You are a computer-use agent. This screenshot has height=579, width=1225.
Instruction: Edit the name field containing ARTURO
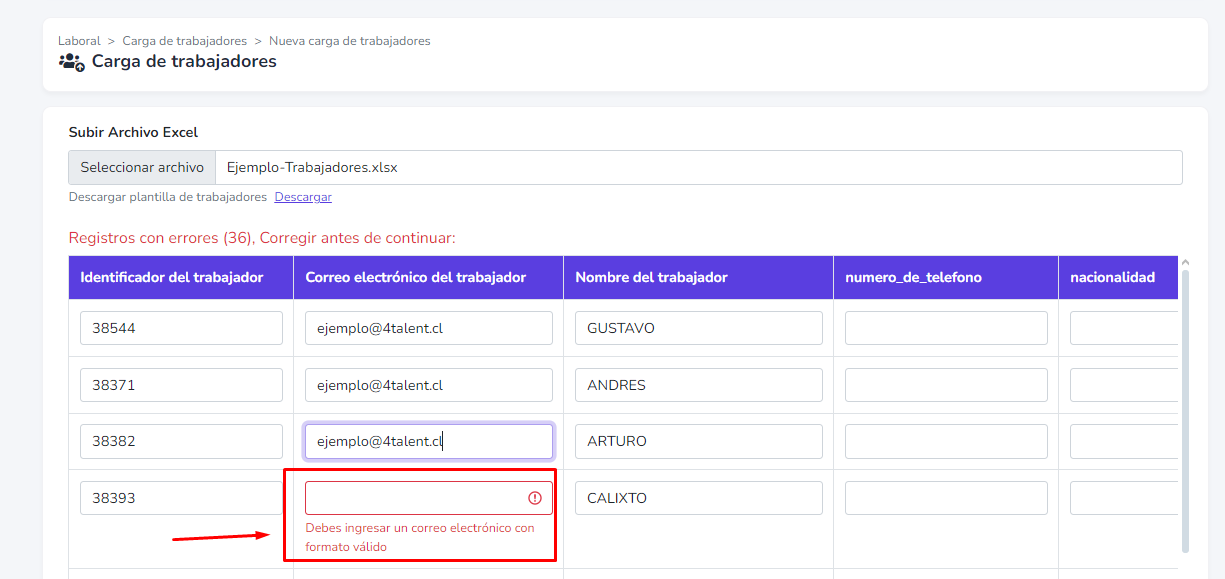tap(699, 441)
